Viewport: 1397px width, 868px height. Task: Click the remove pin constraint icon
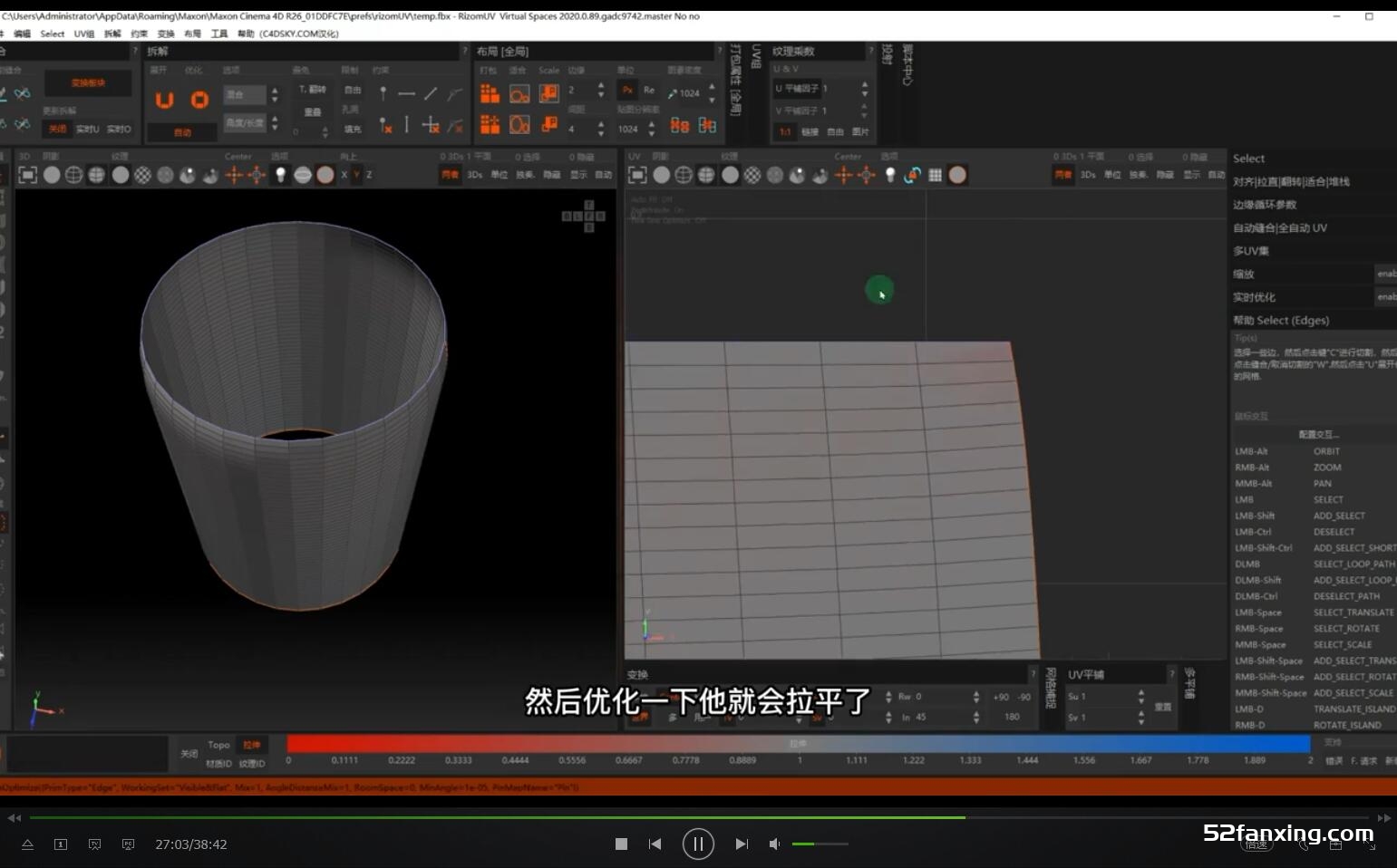384,125
